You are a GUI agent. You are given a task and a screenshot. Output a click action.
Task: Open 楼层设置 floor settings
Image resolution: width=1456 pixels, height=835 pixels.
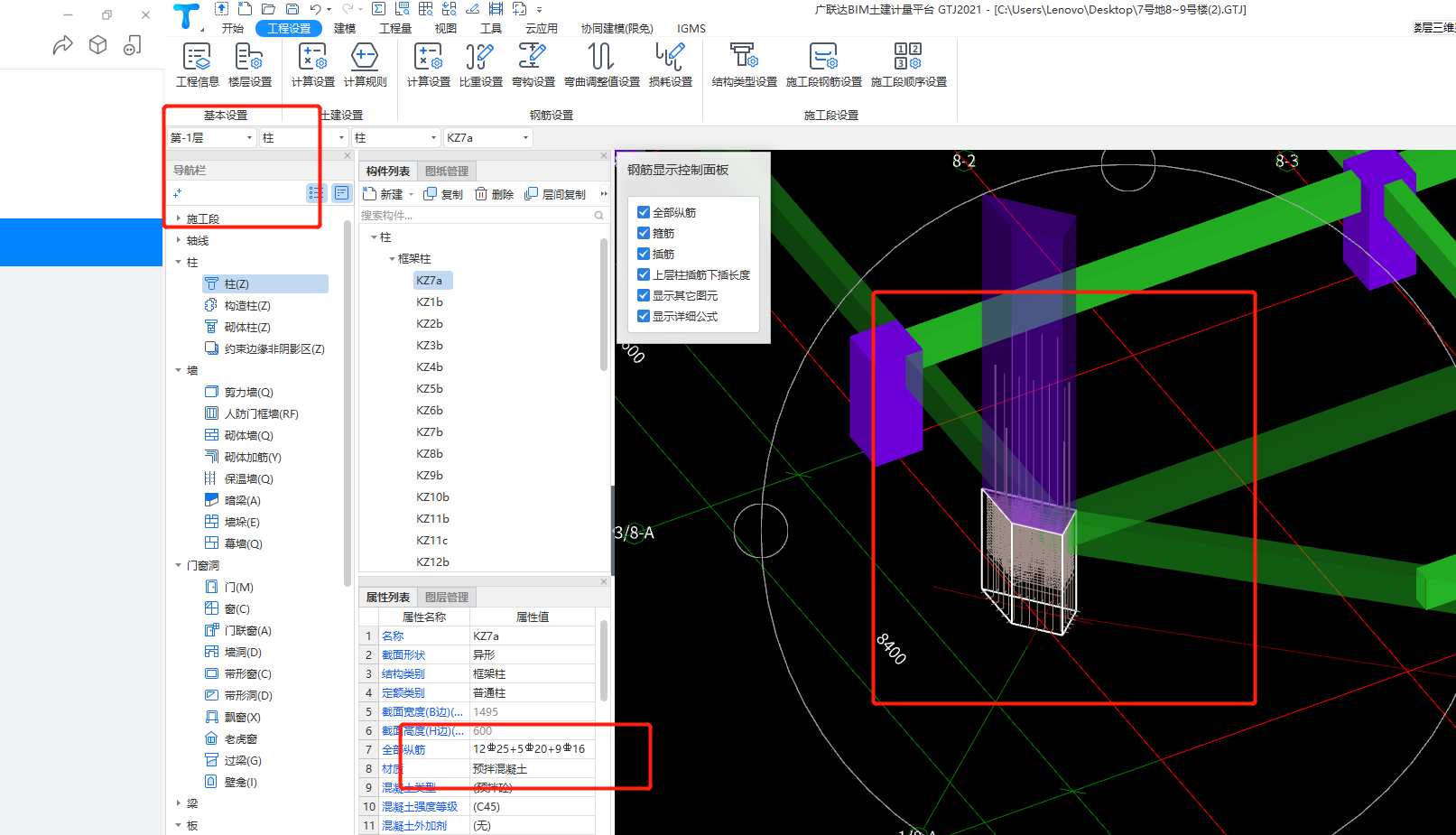click(249, 64)
